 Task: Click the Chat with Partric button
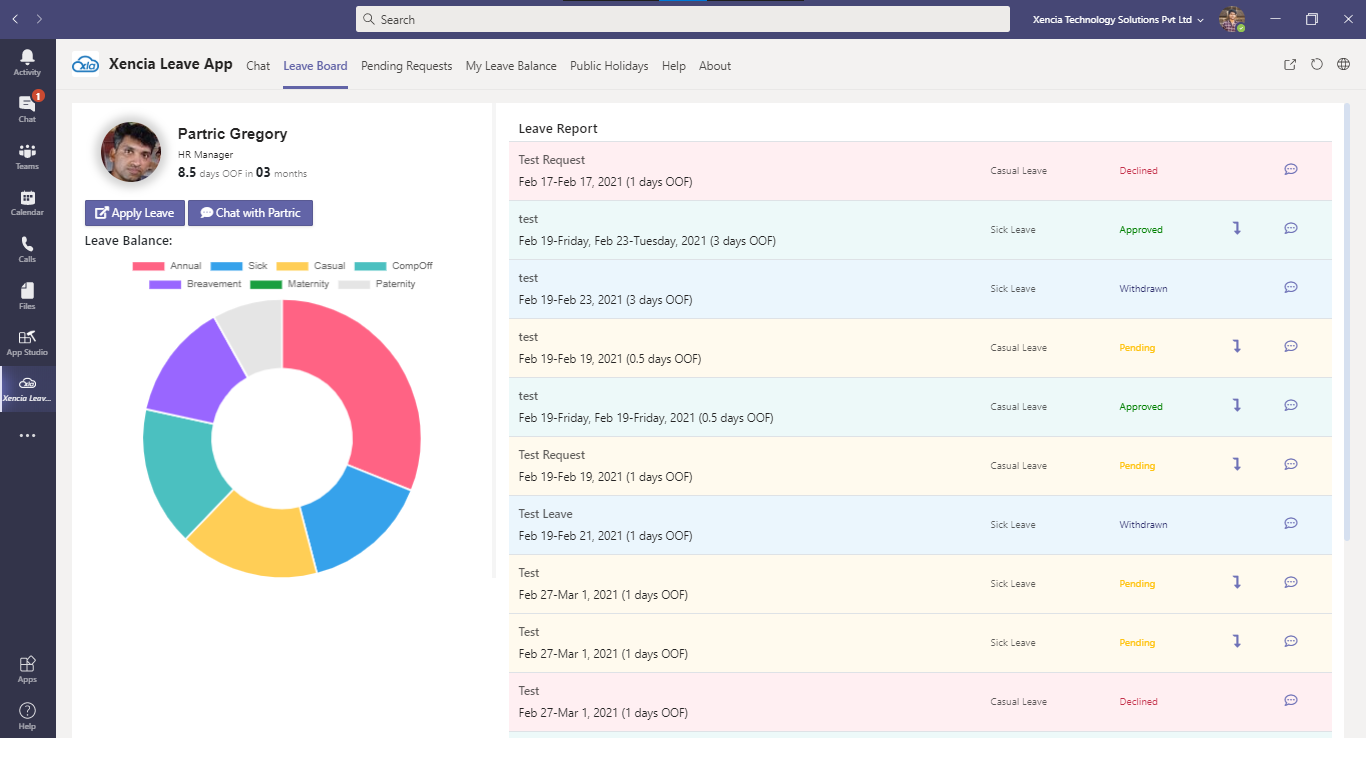tap(249, 212)
